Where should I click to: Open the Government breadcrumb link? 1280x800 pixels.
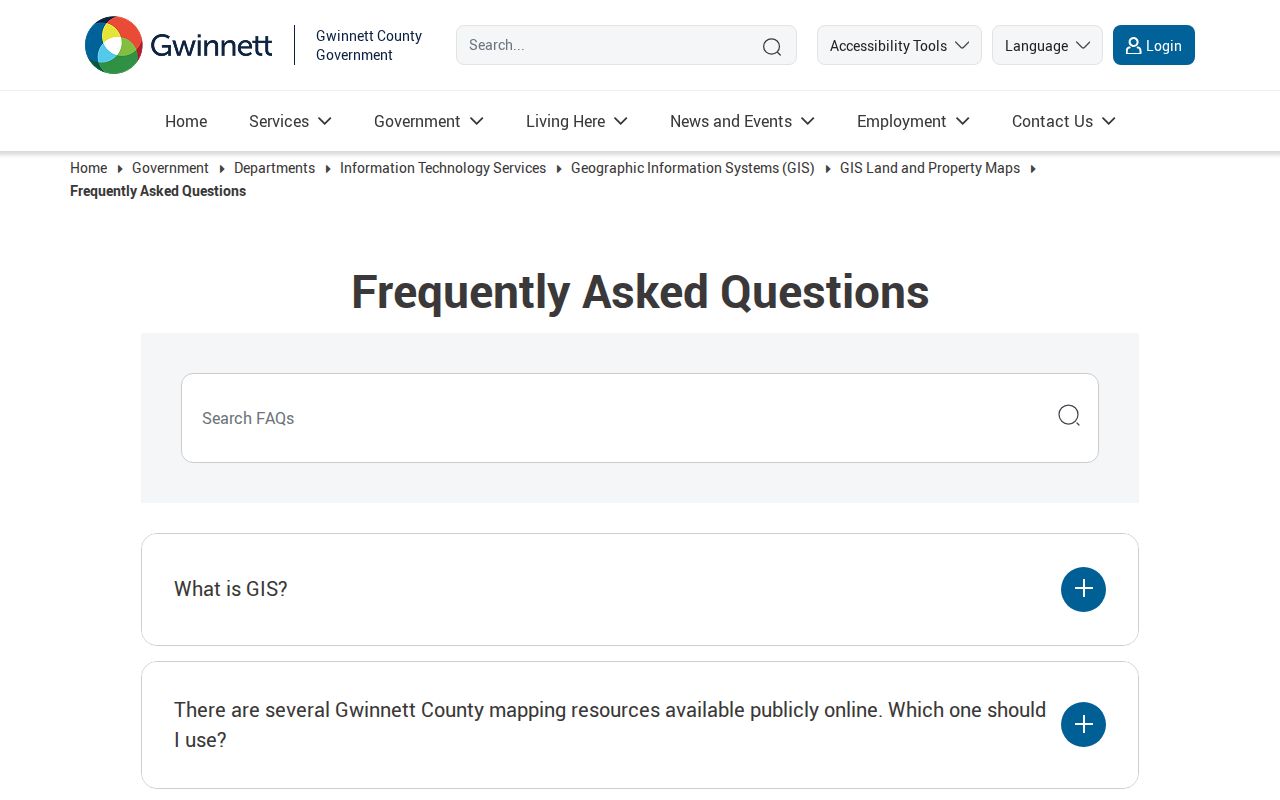tap(170, 168)
